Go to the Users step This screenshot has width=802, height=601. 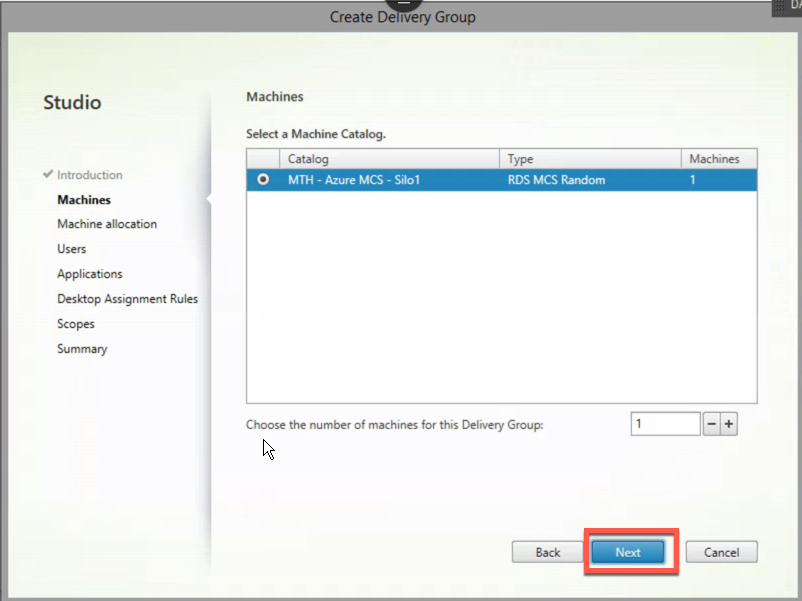72,249
